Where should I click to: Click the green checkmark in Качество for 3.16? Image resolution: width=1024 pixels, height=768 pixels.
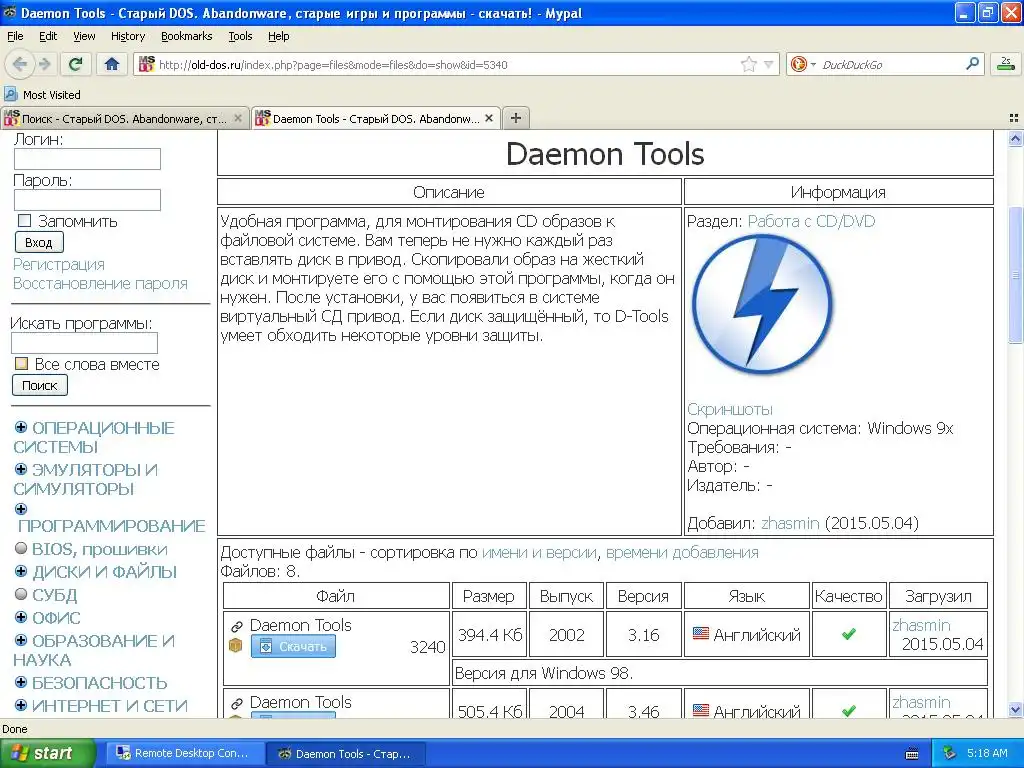pos(848,634)
